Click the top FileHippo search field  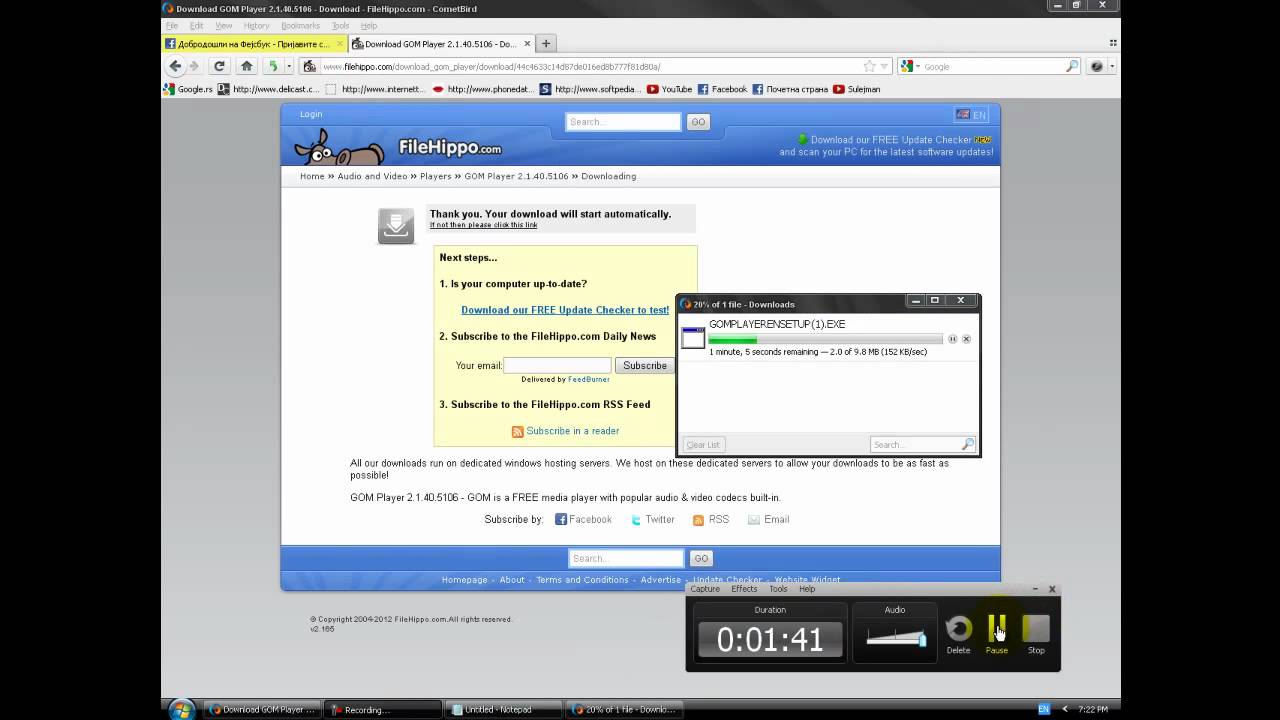[623, 122]
